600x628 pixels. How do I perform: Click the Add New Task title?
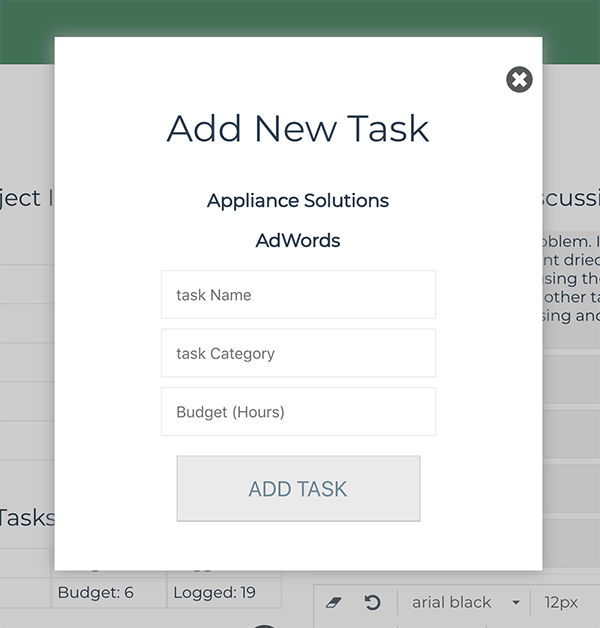(298, 129)
